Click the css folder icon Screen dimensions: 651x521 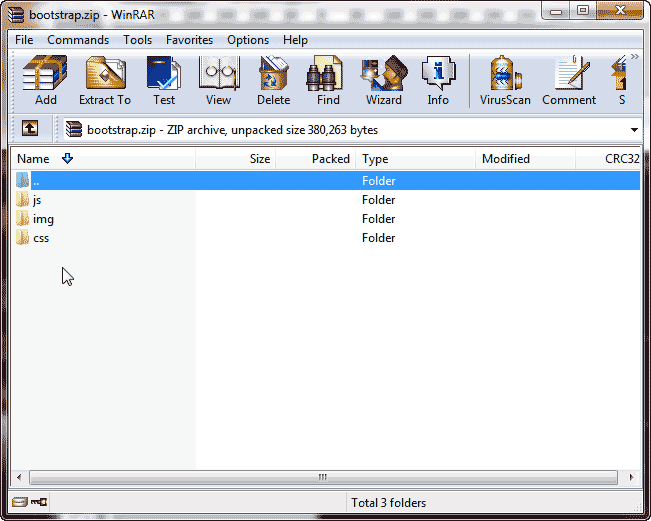click(x=22, y=238)
